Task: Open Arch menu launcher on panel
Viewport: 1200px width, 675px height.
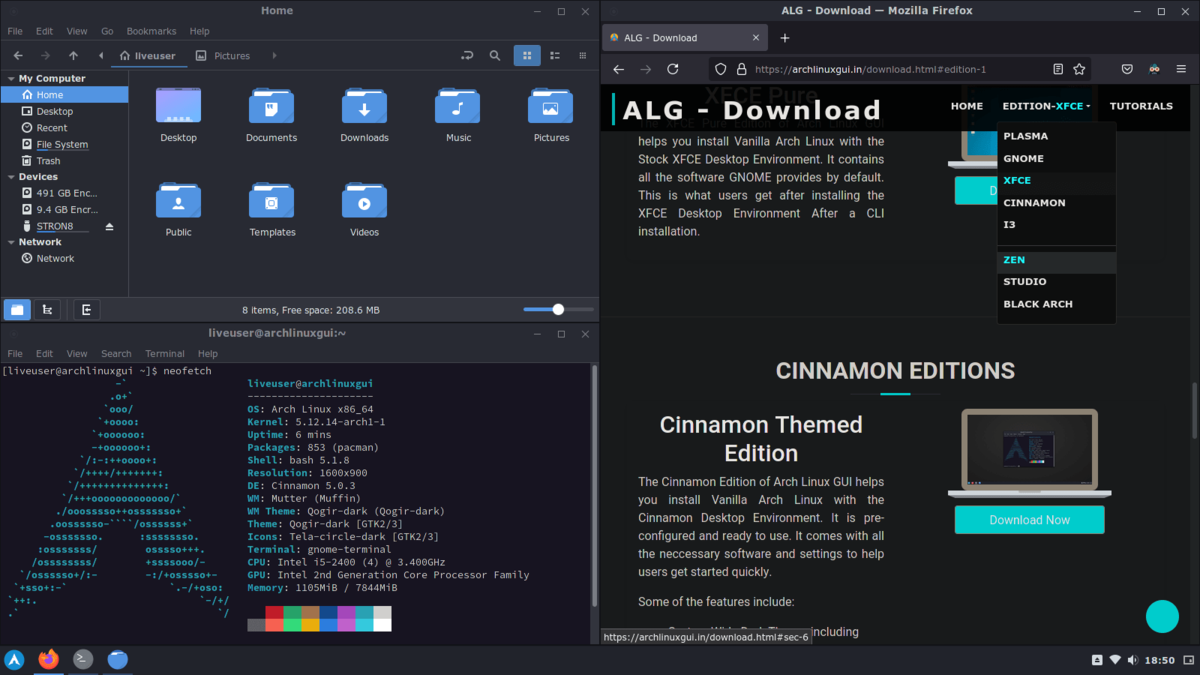Action: pyautogui.click(x=15, y=659)
